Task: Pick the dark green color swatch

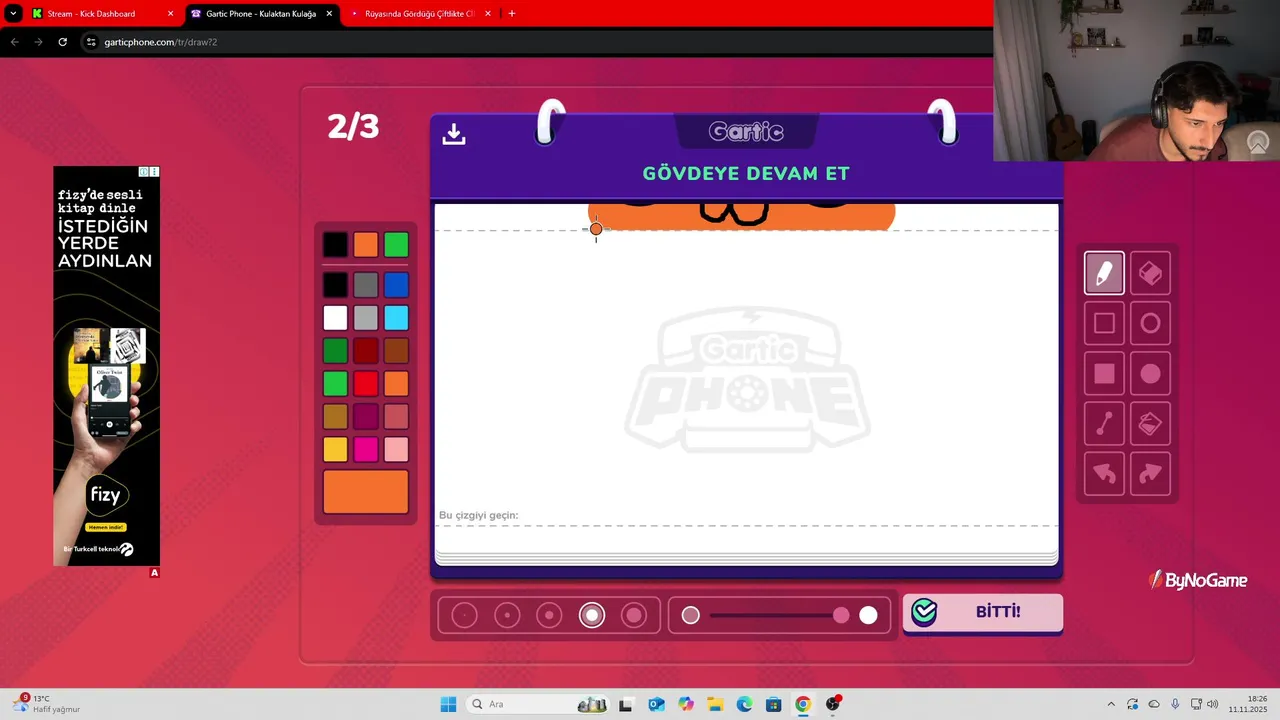Action: (x=335, y=351)
